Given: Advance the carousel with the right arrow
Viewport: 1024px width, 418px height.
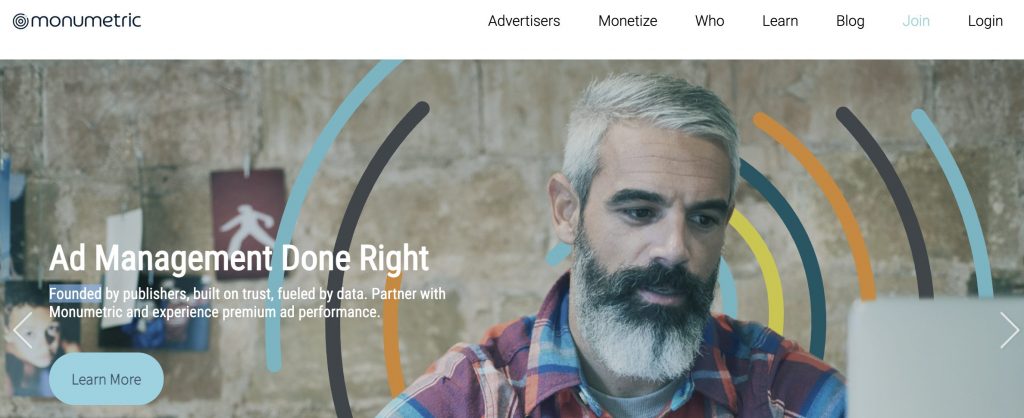Looking at the screenshot, I should [x=1010, y=330].
